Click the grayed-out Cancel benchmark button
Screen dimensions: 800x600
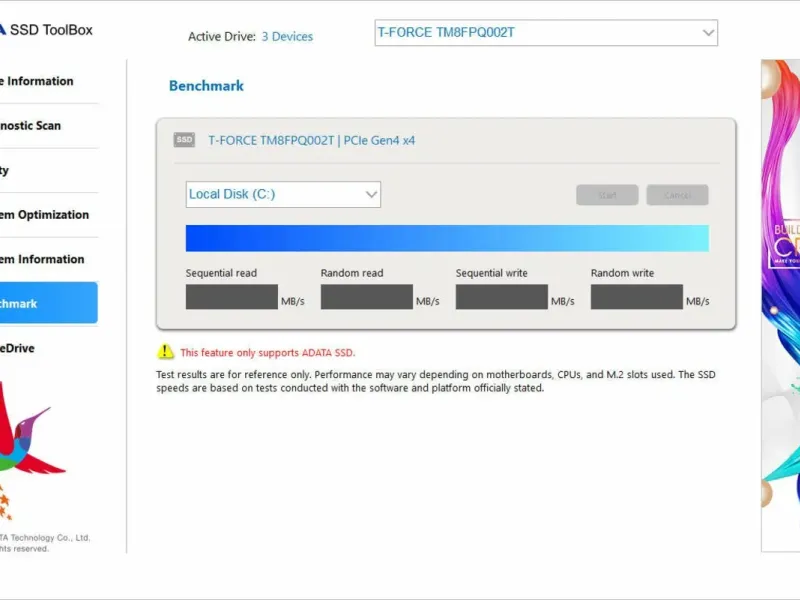tap(677, 195)
